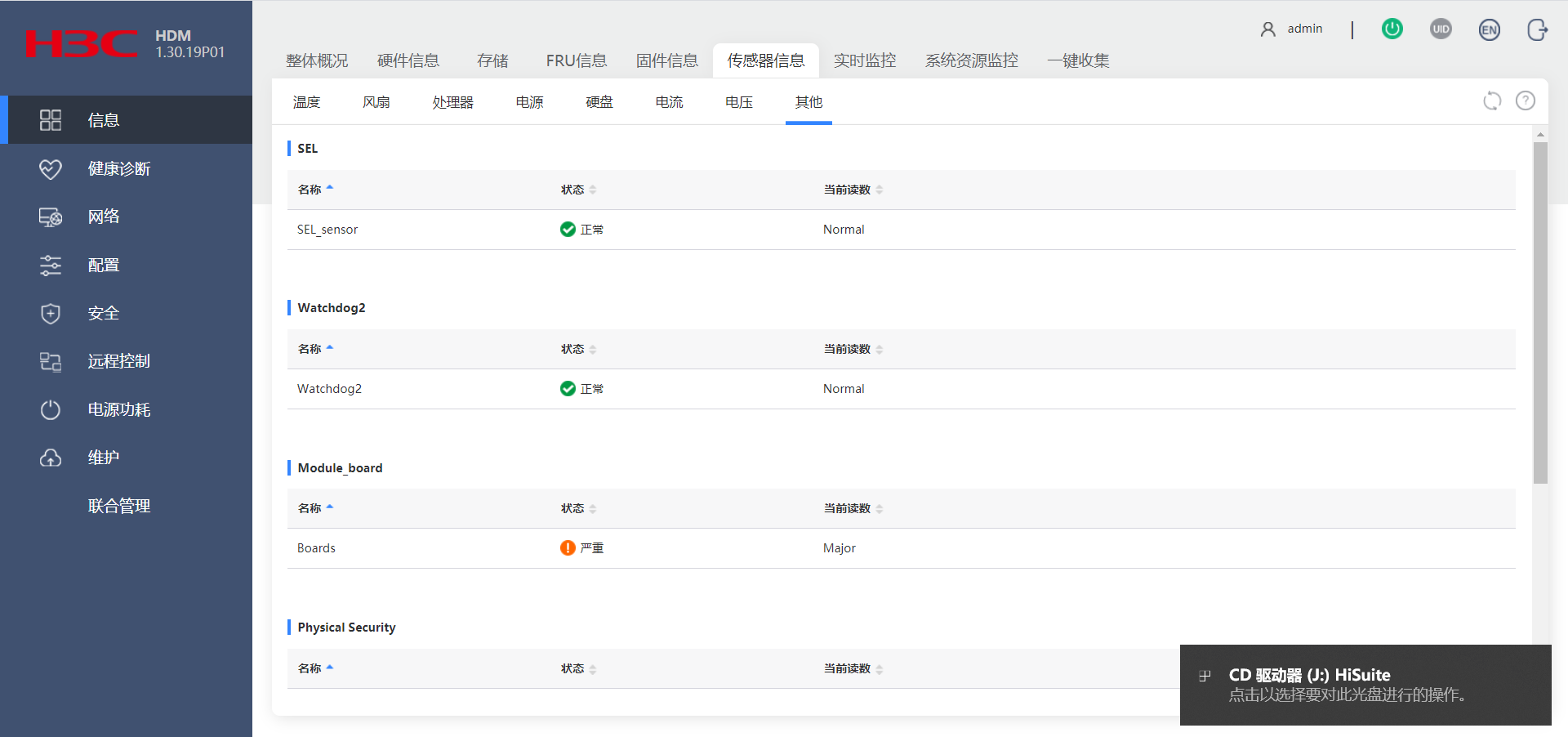
Task: Open 远程控制 from the sidebar
Action: coord(119,361)
